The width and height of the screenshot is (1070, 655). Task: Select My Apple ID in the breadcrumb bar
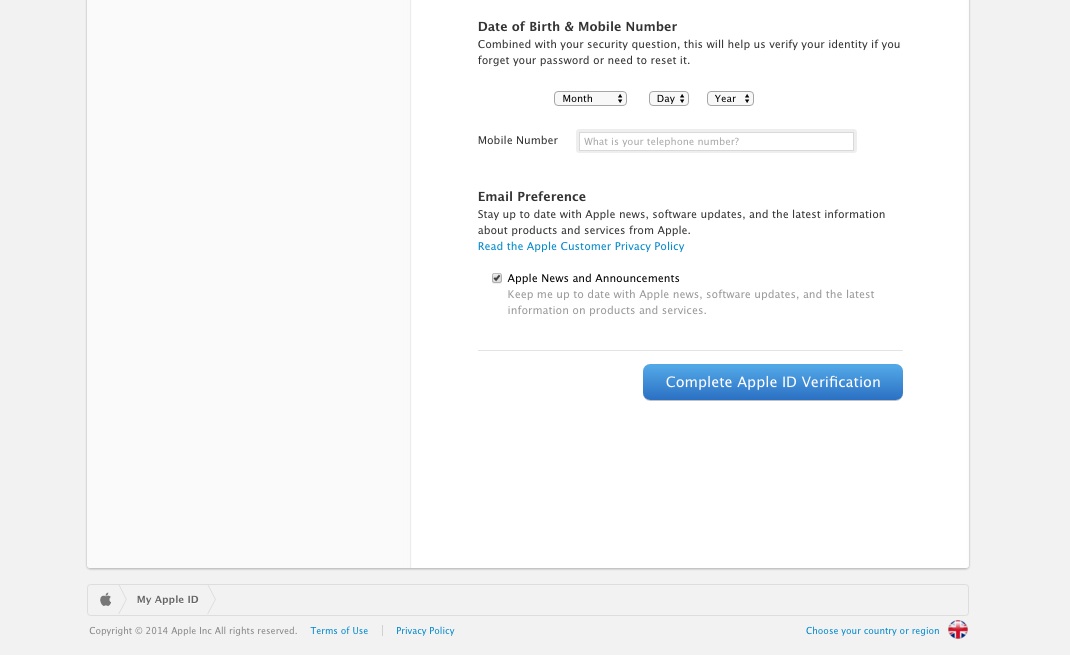(x=167, y=599)
